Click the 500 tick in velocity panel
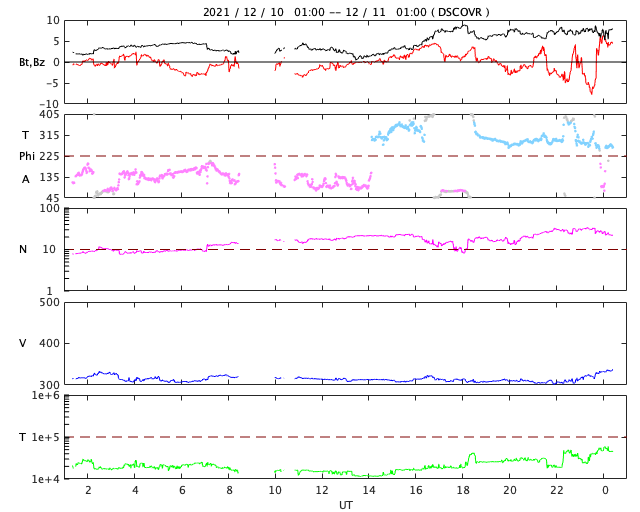 pyautogui.click(x=49, y=303)
